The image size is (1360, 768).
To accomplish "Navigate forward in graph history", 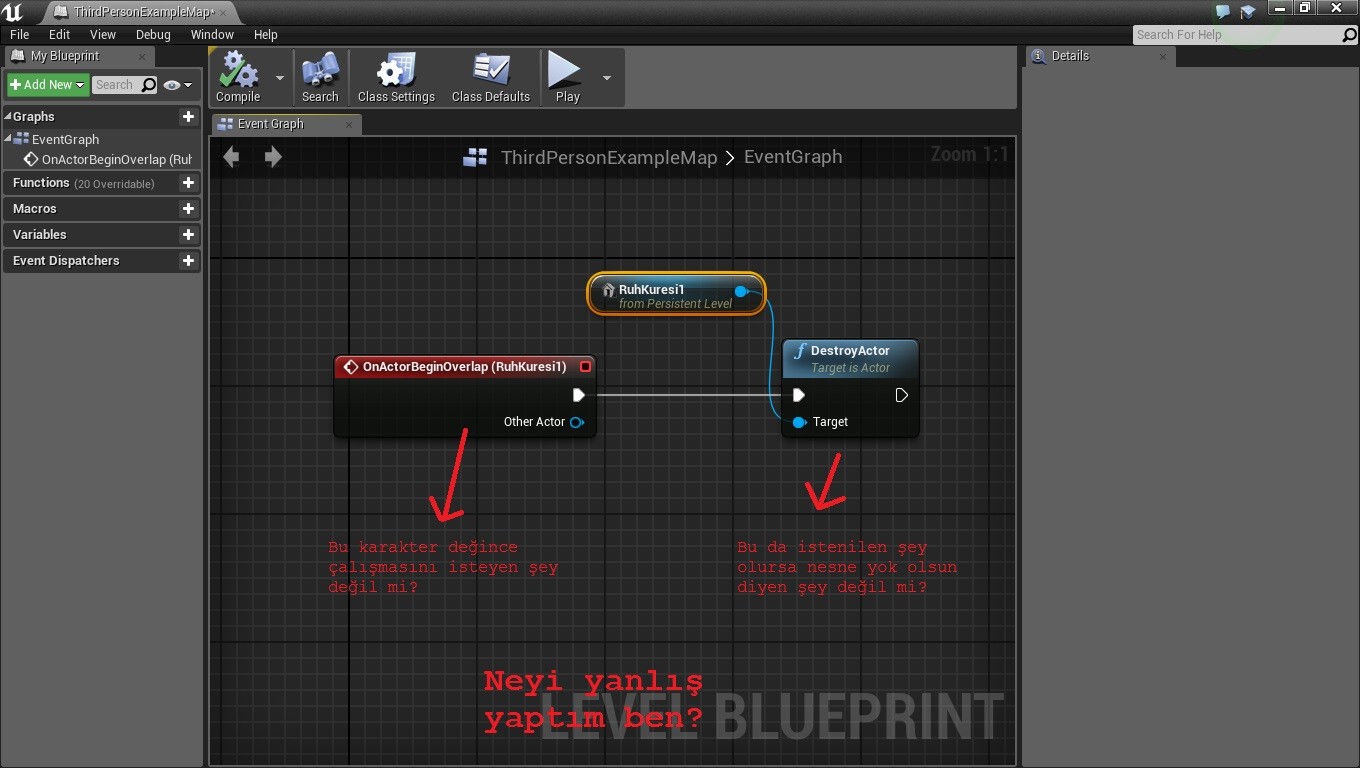I will tap(273, 157).
